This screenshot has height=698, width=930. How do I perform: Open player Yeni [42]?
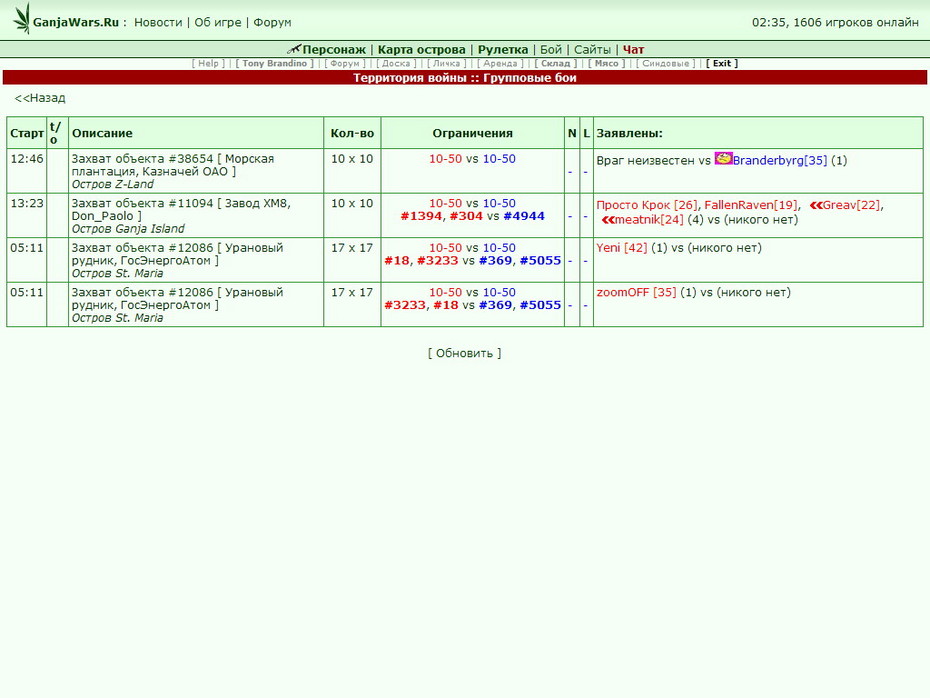[x=622, y=248]
